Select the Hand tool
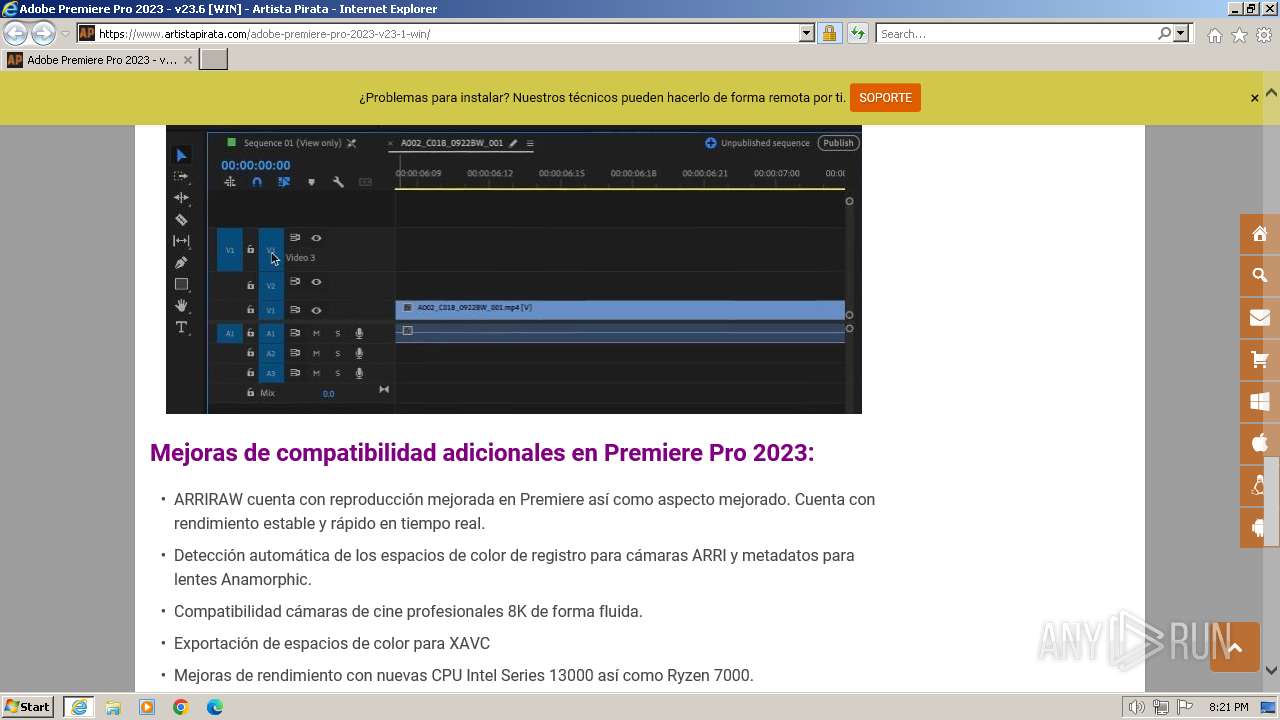The height and width of the screenshot is (720, 1280). point(181,306)
